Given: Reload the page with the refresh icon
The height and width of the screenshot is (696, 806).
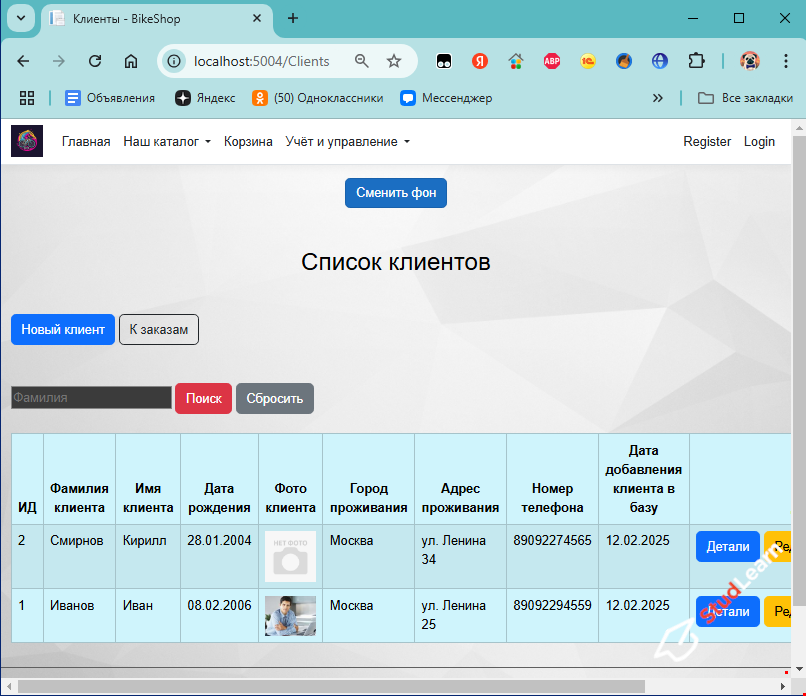Looking at the screenshot, I should [95, 61].
